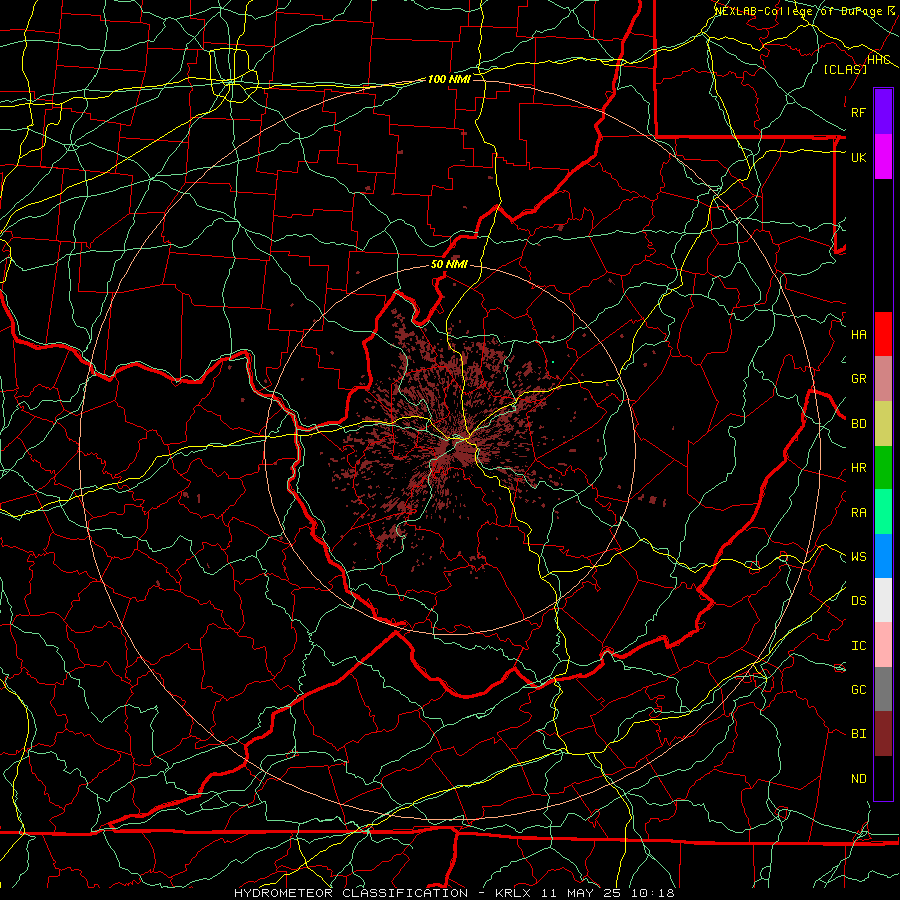Select the GC gray legend swatch
Screen dimensions: 900x900
point(883,689)
